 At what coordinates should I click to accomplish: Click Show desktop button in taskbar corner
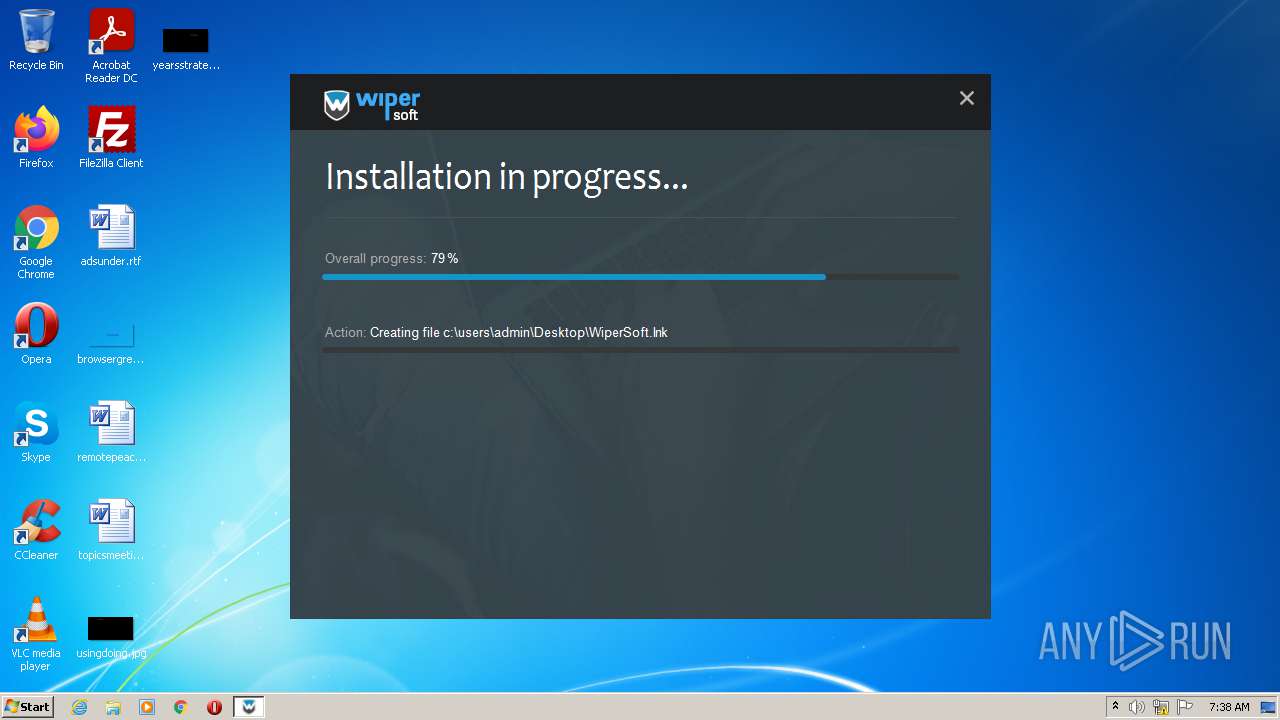[x=1269, y=707]
